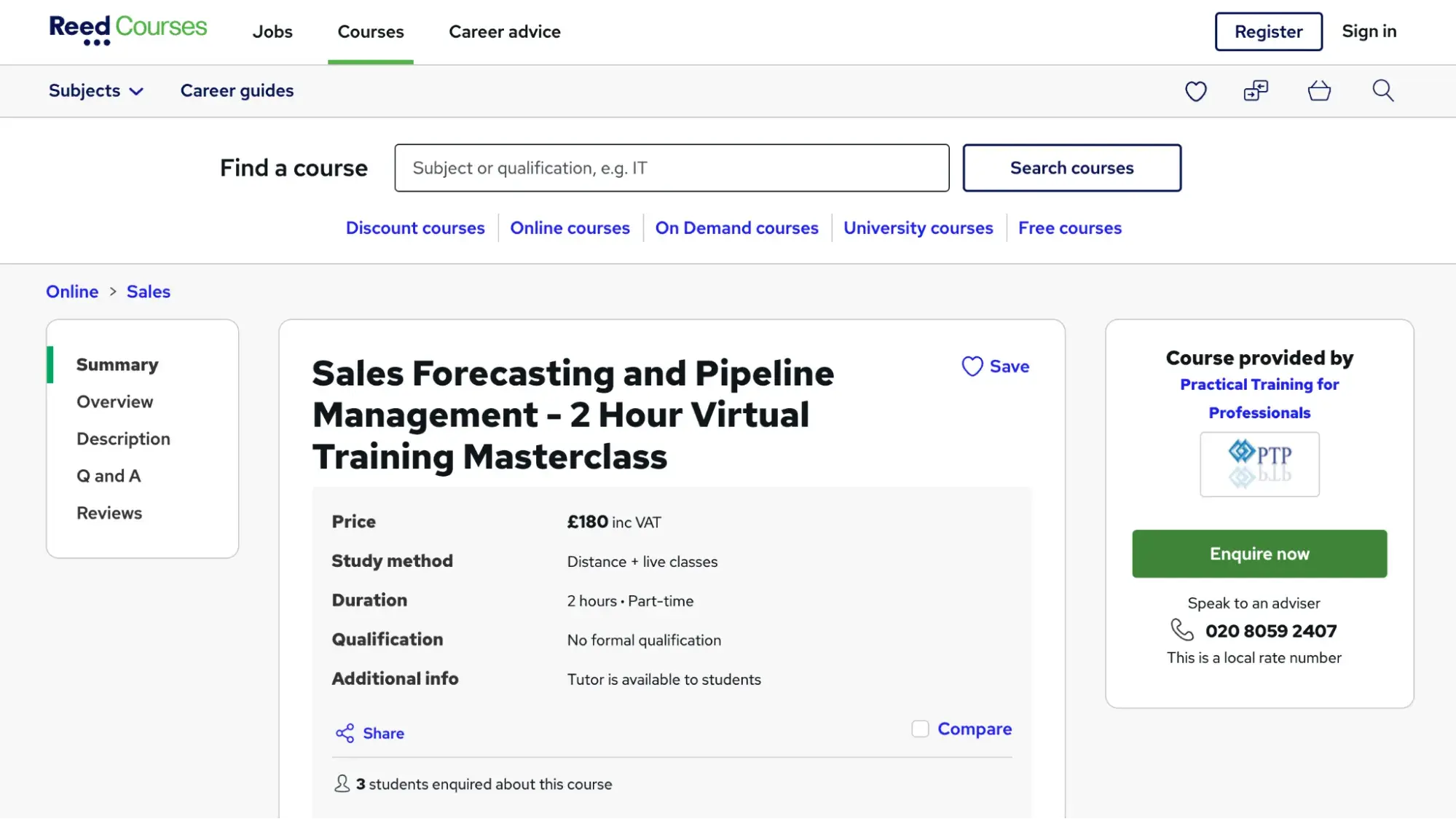
Task: Tick the Compare checkbox for this course
Action: pyautogui.click(x=920, y=728)
